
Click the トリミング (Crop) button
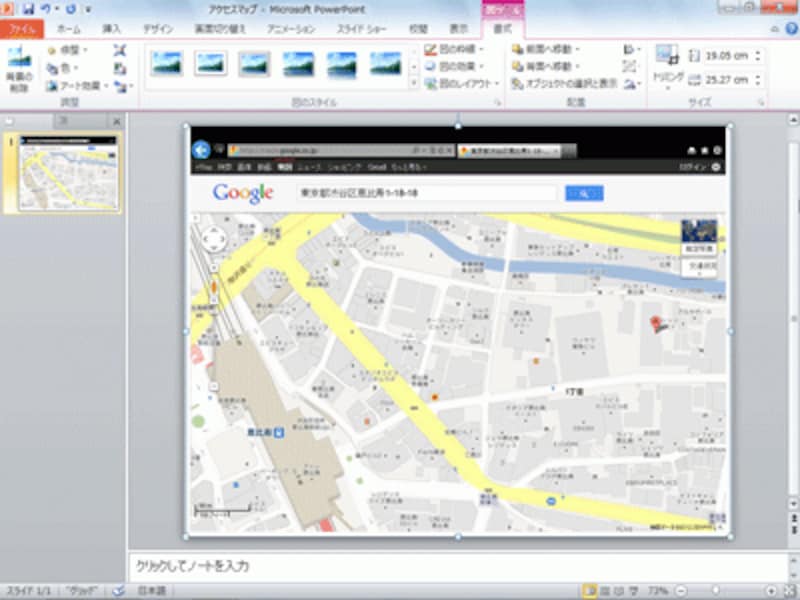(668, 67)
